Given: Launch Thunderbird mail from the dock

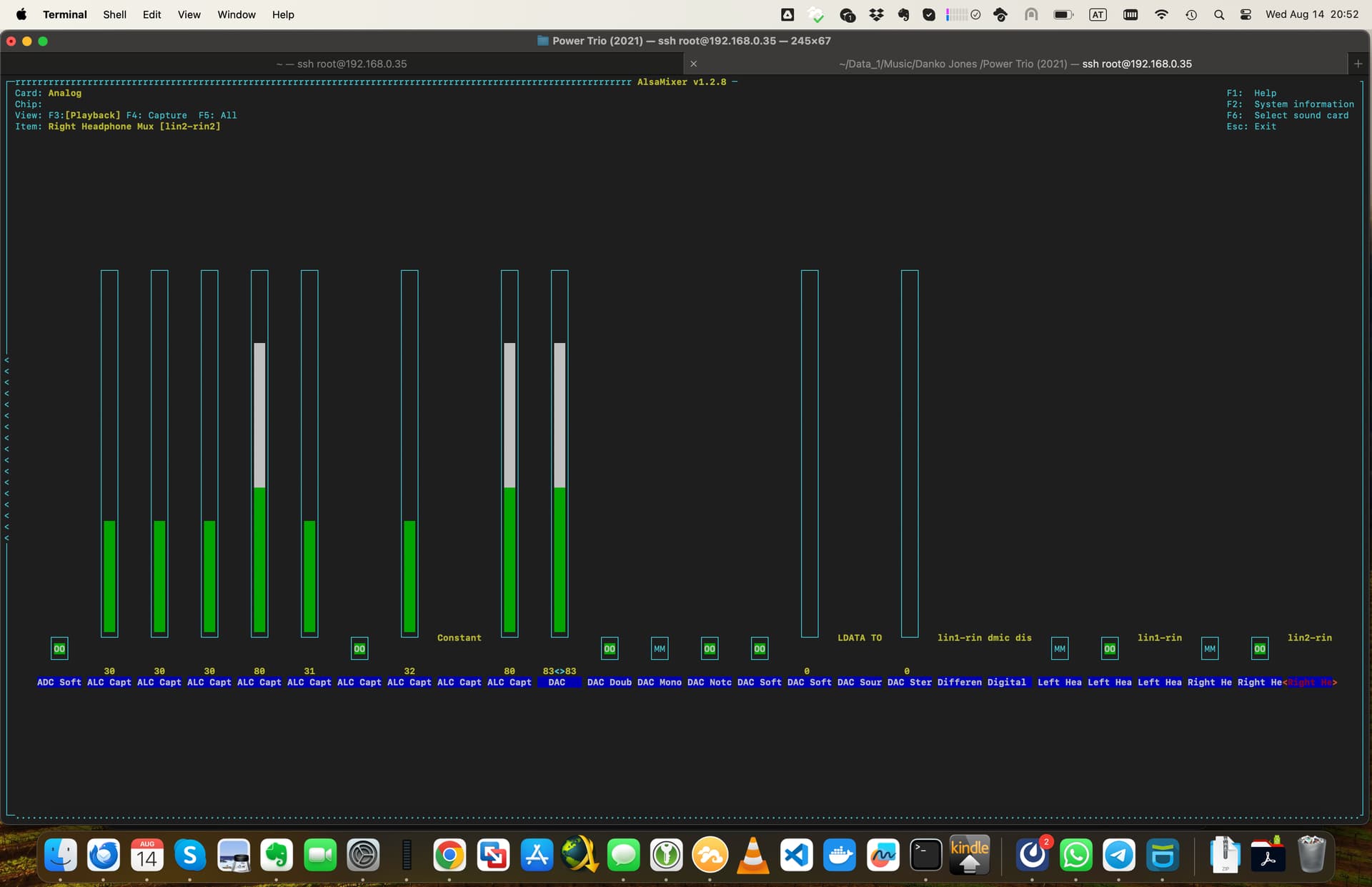Looking at the screenshot, I should [x=104, y=854].
